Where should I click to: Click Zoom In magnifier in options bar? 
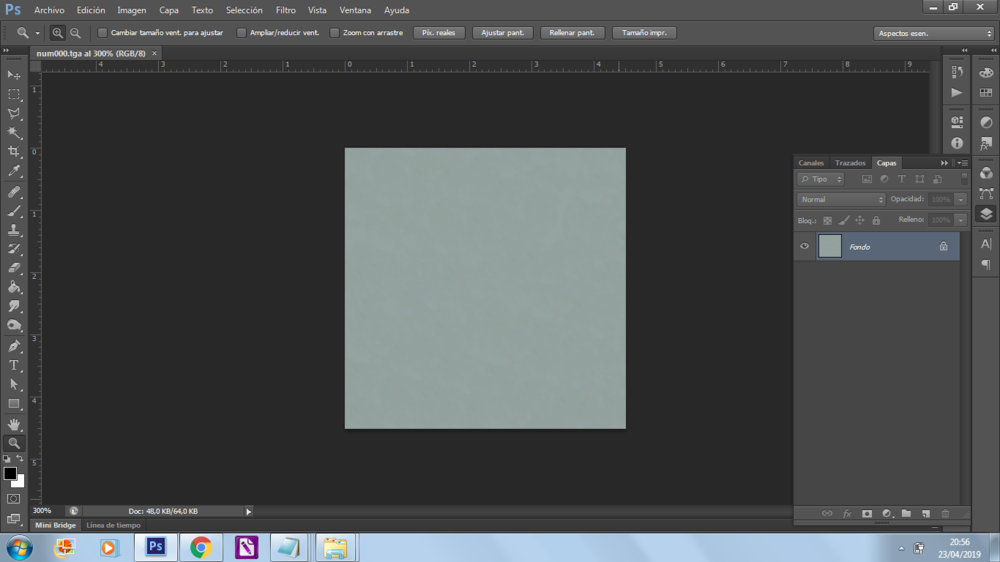(57, 33)
